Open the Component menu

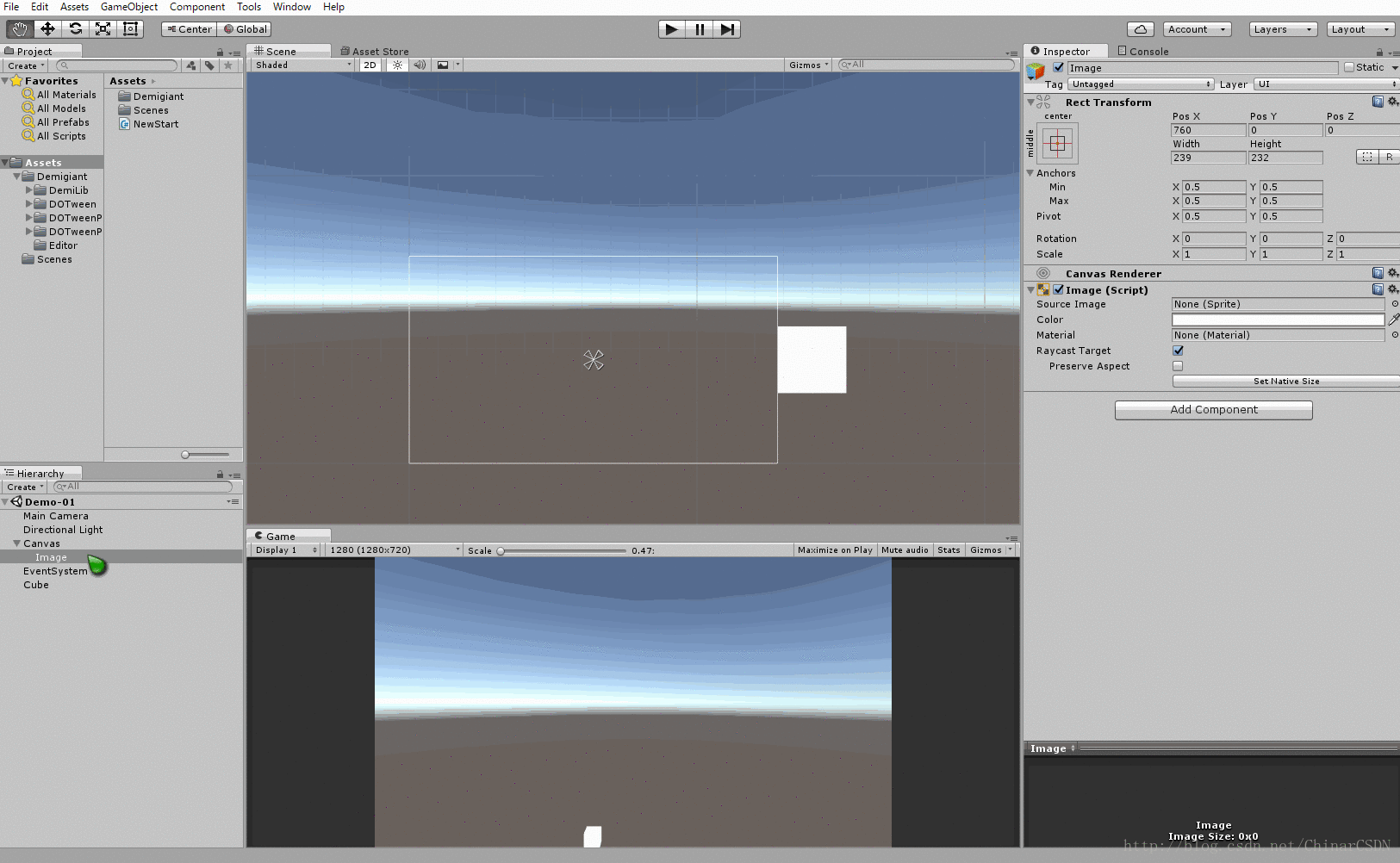tap(197, 7)
